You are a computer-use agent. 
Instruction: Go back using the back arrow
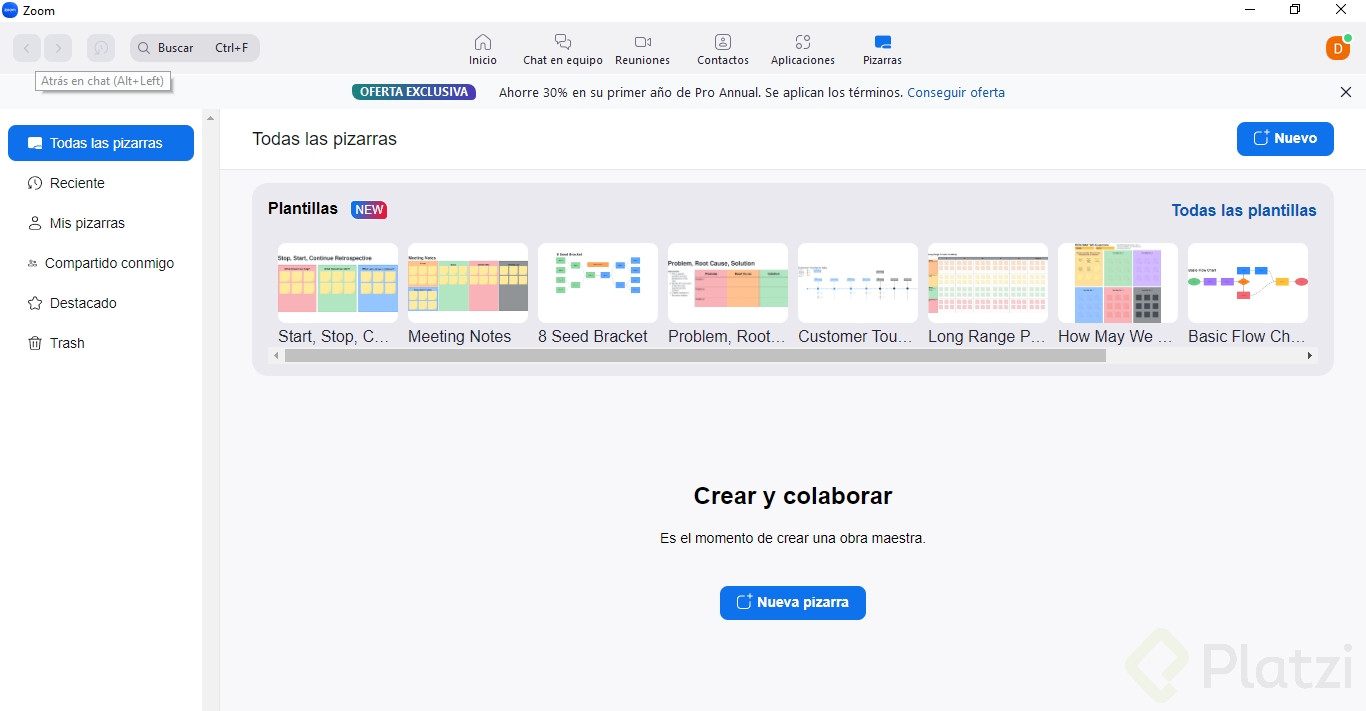tap(27, 48)
